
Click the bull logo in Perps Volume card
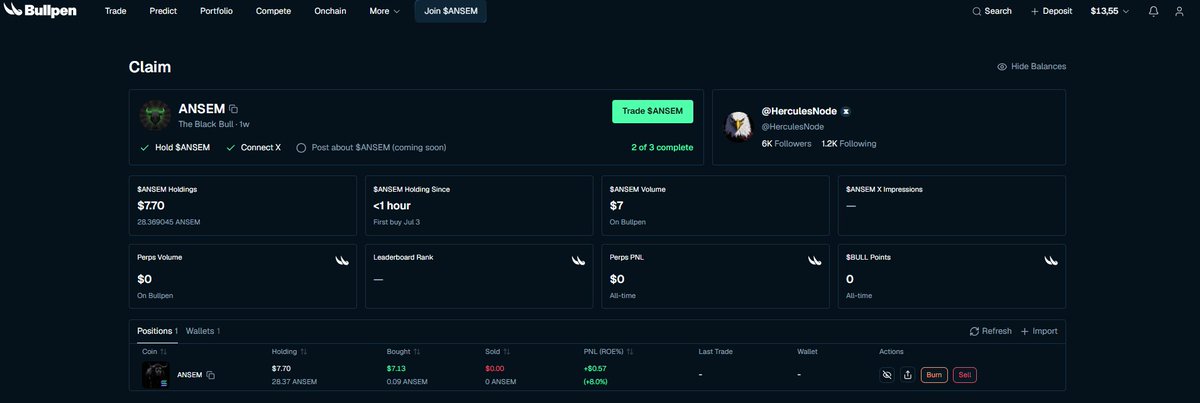pos(342,260)
